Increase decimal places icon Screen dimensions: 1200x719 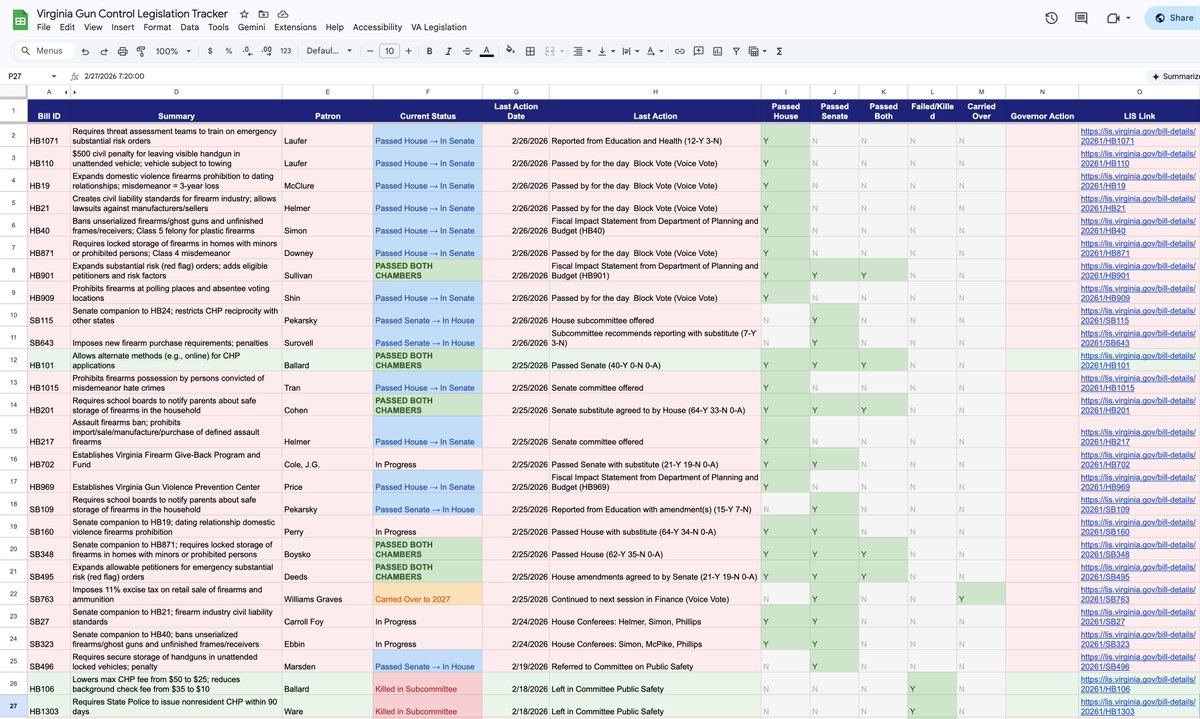(266, 51)
